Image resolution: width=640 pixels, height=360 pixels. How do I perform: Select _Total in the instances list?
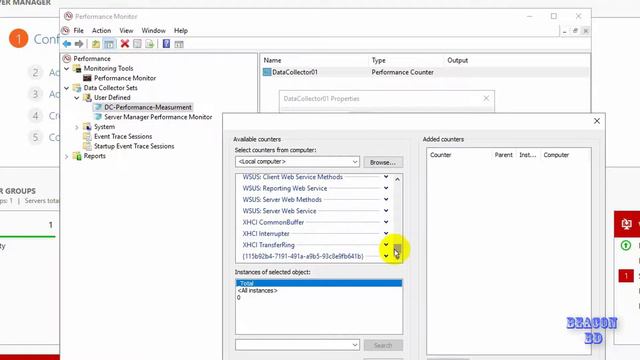[319, 283]
